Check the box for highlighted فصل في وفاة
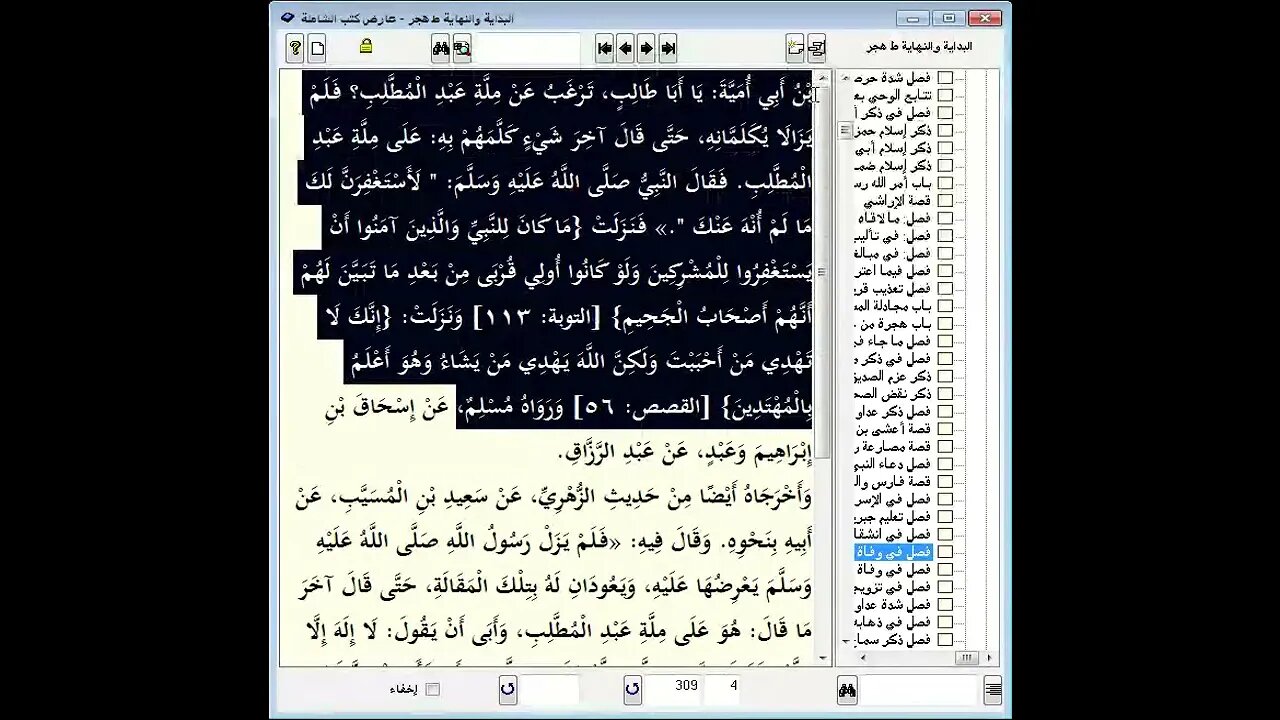1280x720 pixels. coord(945,552)
